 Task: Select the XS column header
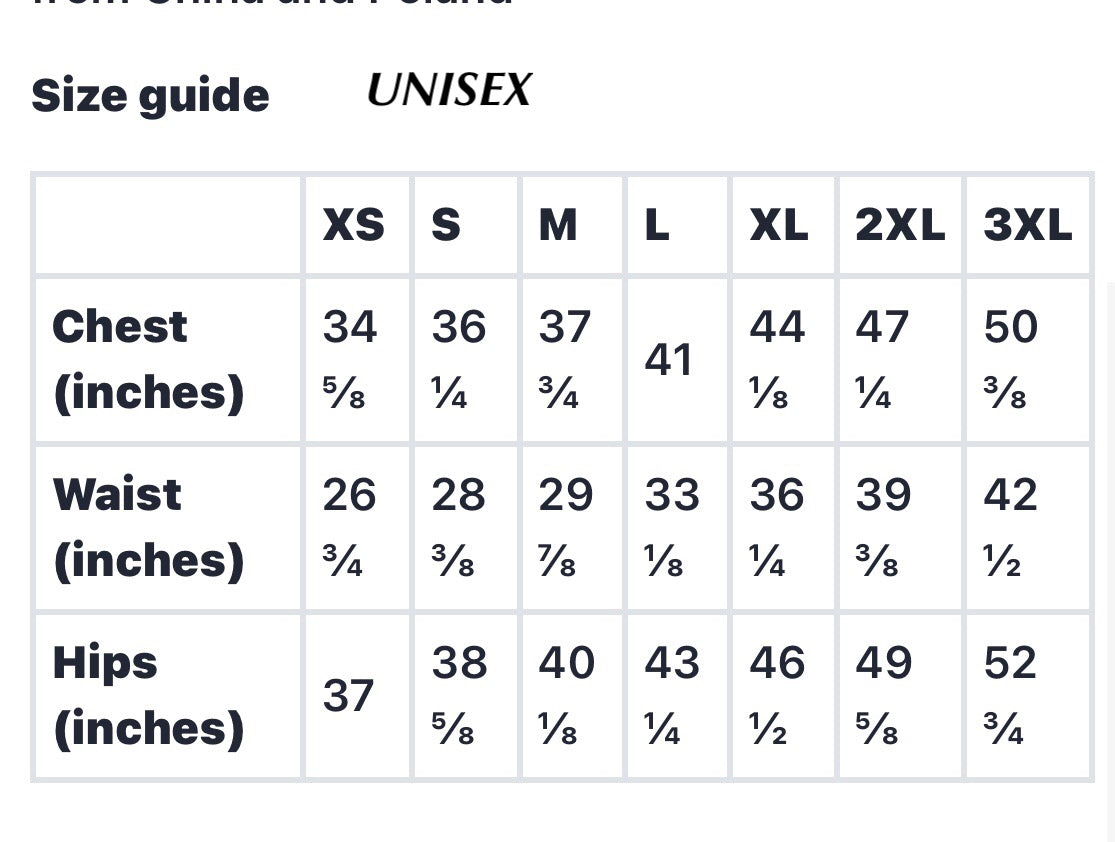353,226
